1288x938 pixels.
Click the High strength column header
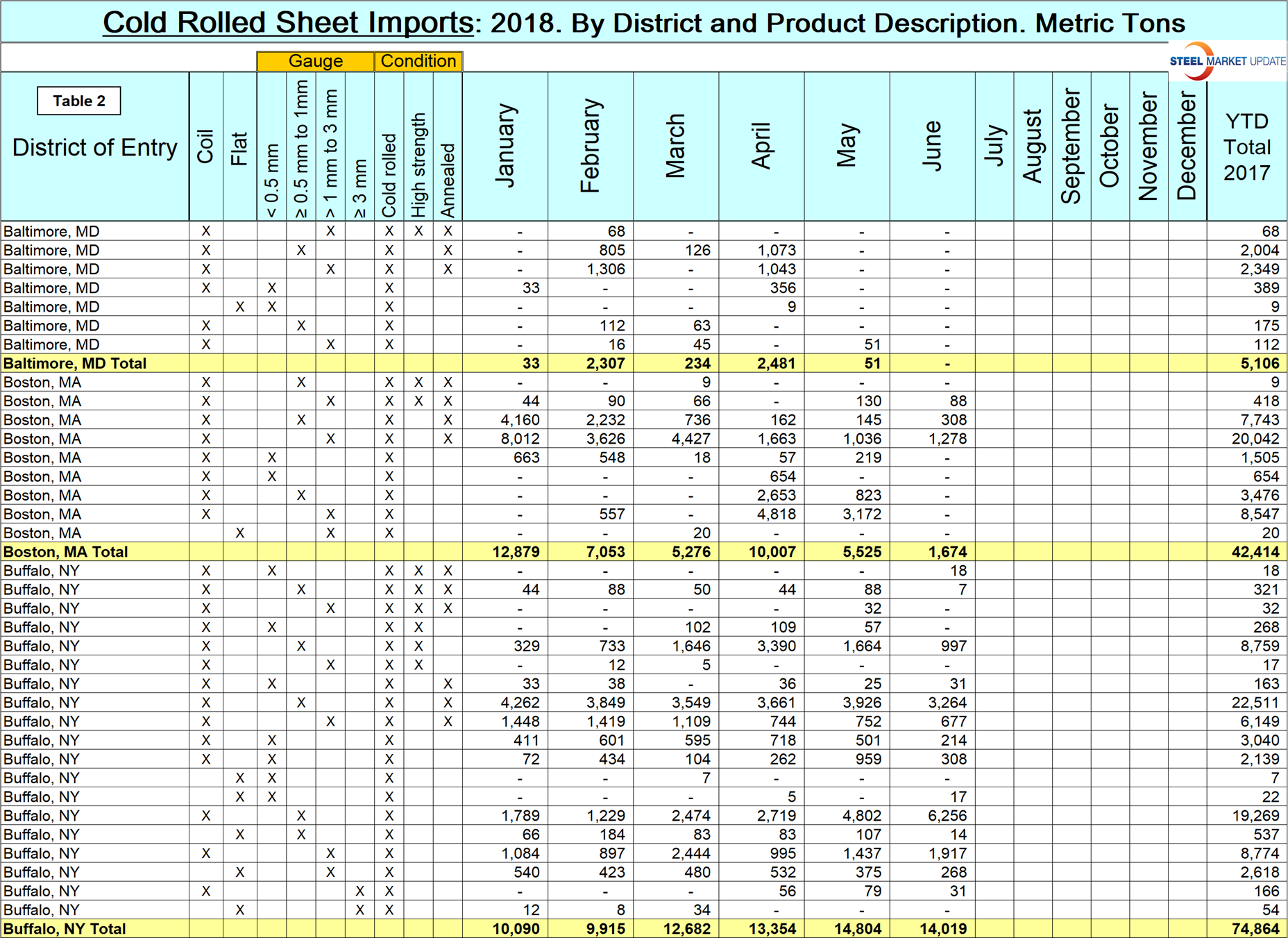click(x=418, y=167)
